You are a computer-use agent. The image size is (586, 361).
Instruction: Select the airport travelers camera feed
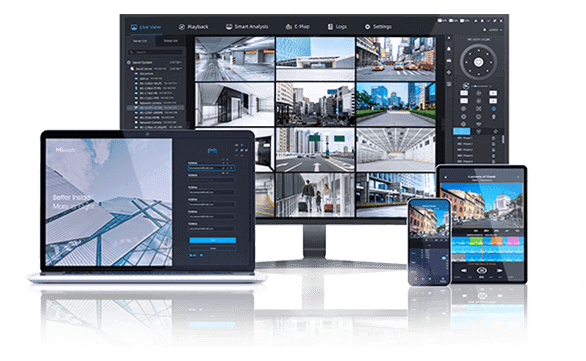coord(315,195)
